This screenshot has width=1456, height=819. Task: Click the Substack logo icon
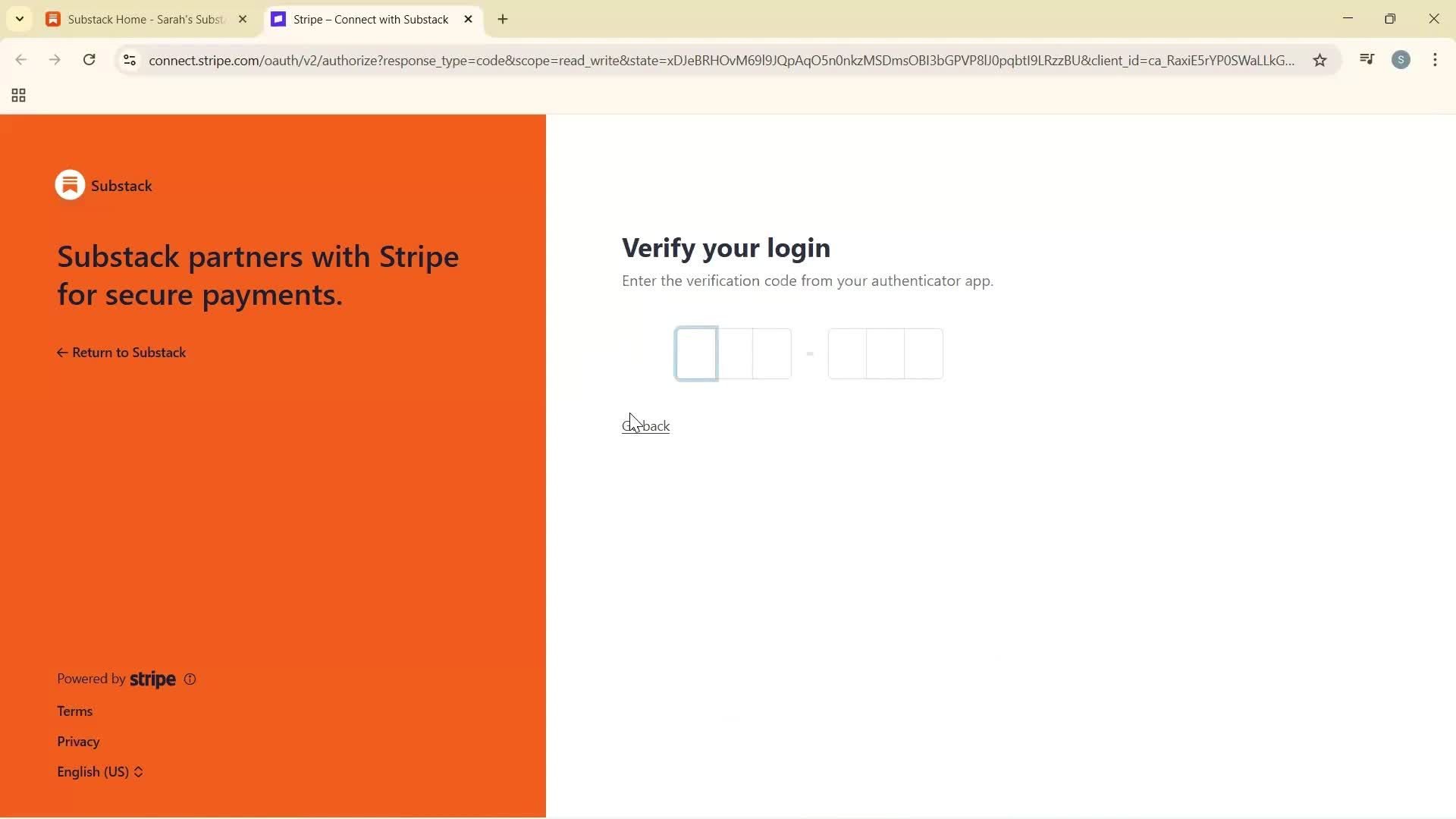(x=69, y=184)
